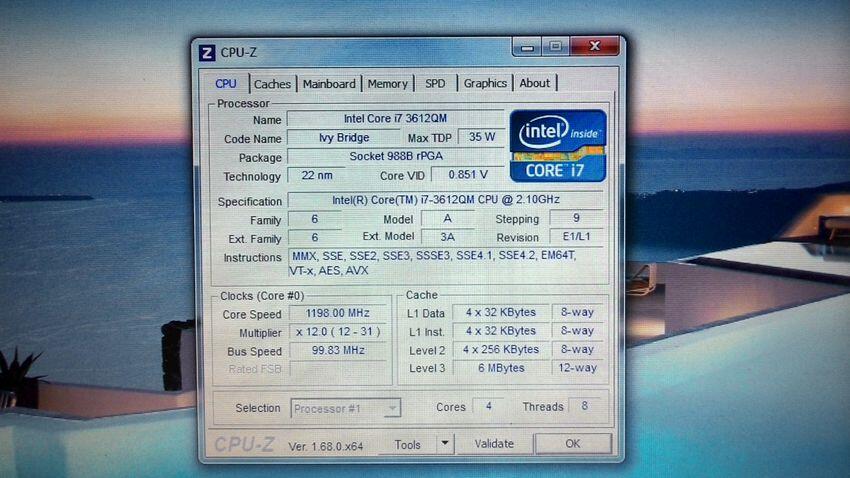This screenshot has height=478, width=850.
Task: Click the Cores value 4
Action: point(488,406)
